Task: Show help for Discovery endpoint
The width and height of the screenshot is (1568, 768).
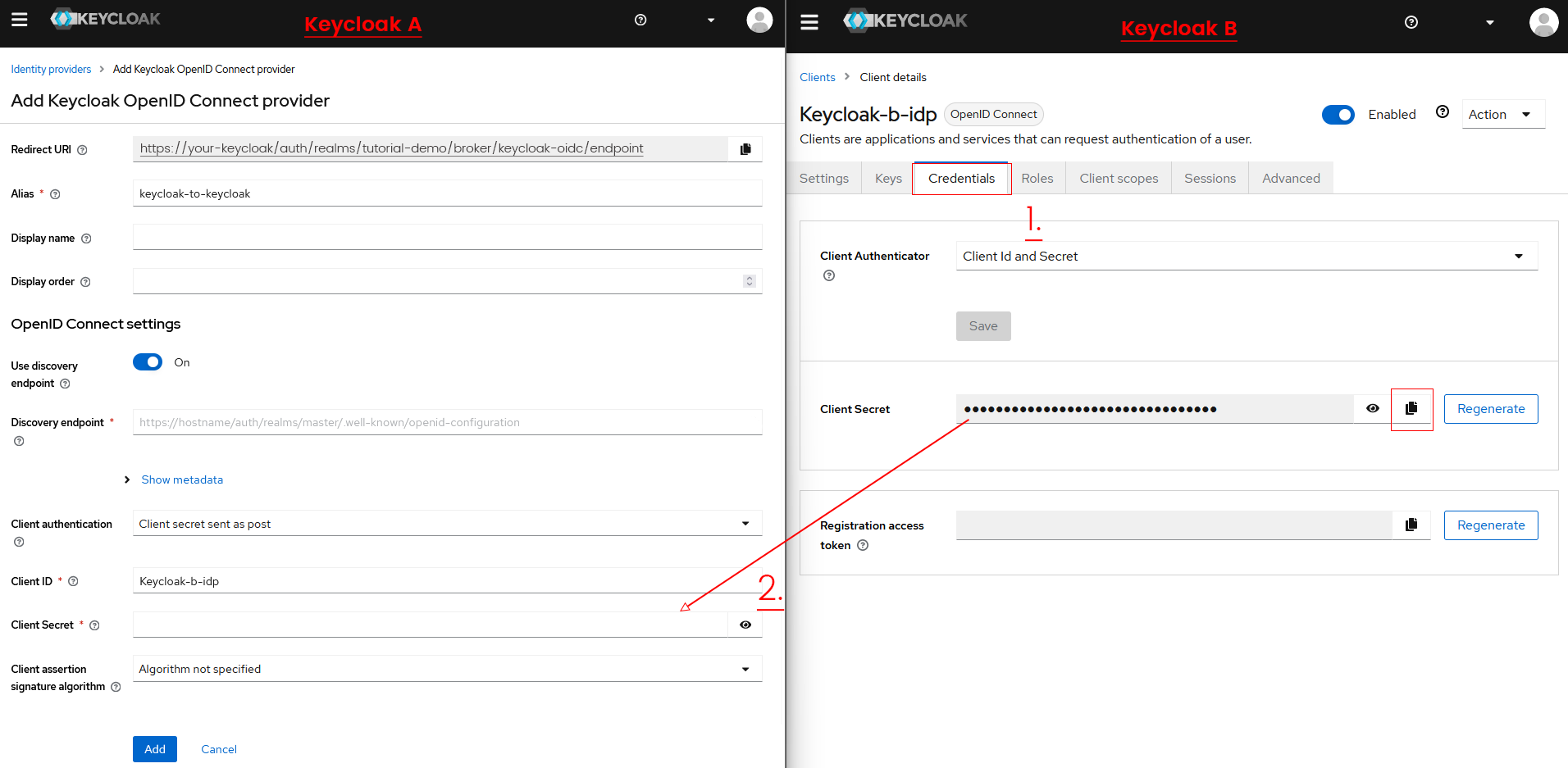Action: [x=19, y=441]
